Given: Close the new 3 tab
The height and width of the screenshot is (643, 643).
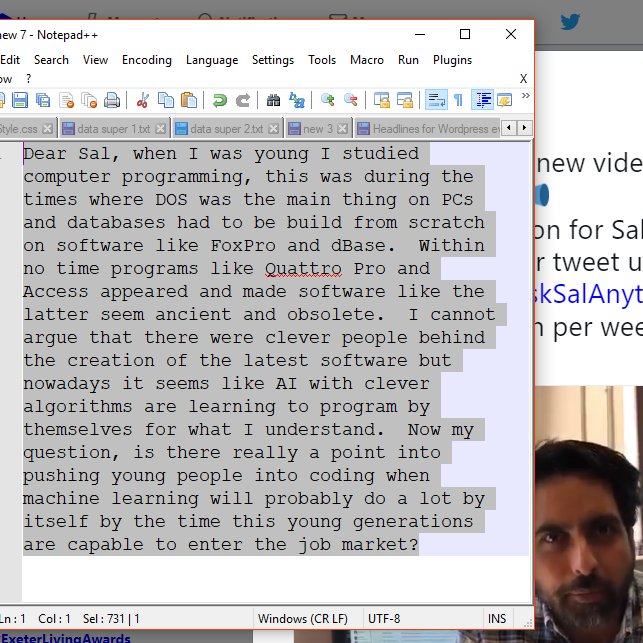Looking at the screenshot, I should pos(342,129).
